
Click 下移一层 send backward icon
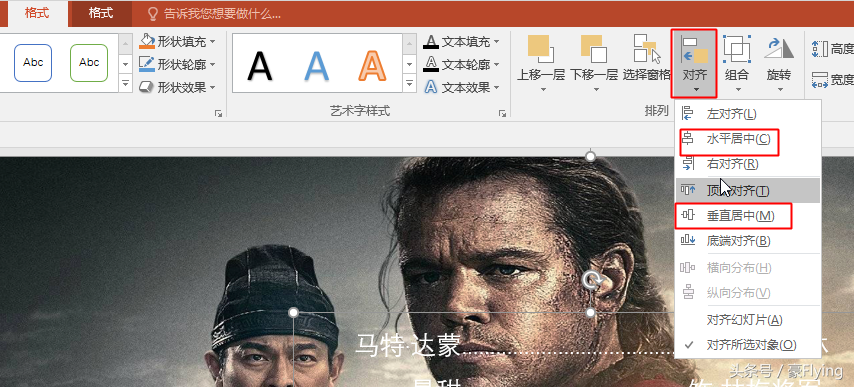click(594, 48)
